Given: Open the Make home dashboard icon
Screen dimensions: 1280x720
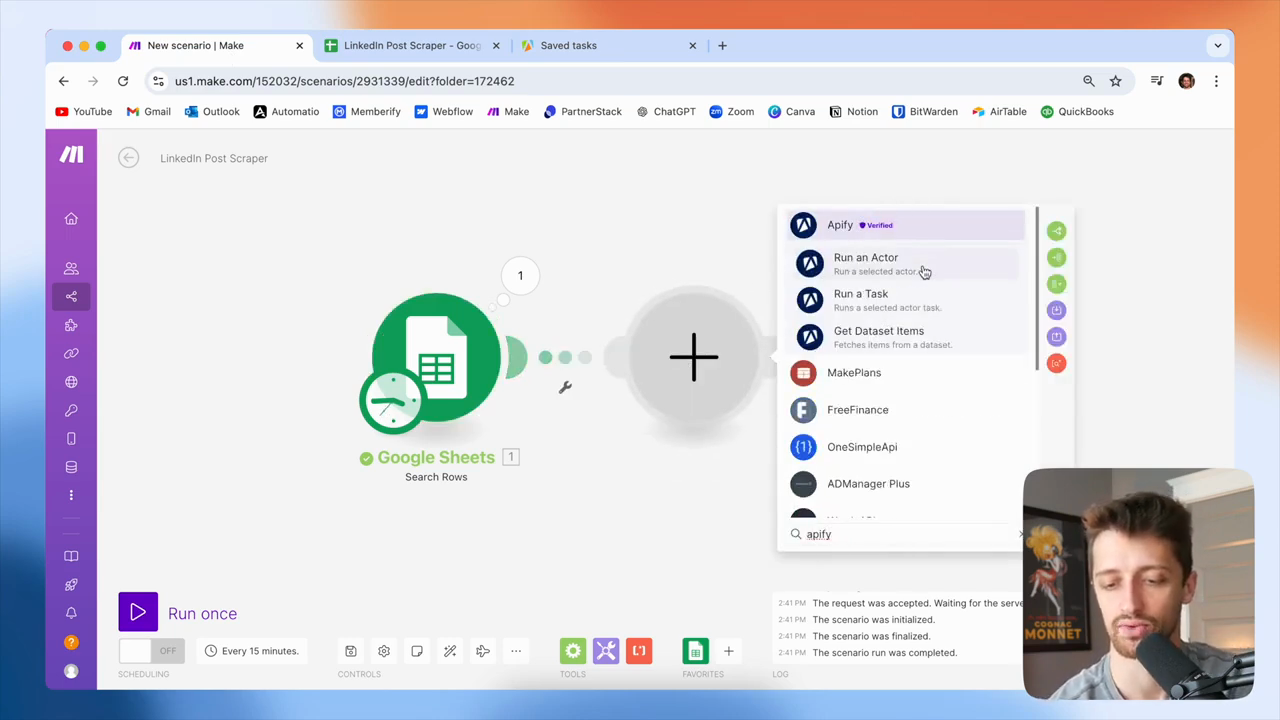Looking at the screenshot, I should 71,219.
